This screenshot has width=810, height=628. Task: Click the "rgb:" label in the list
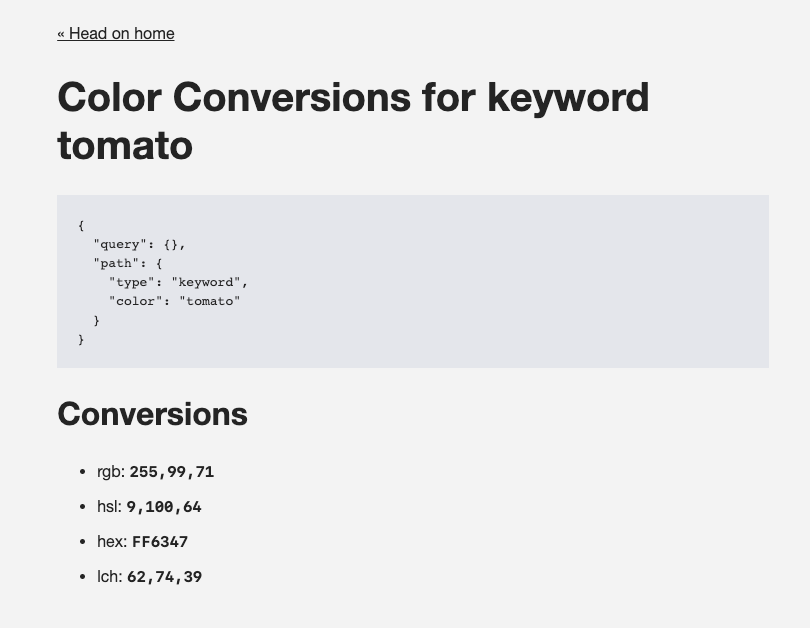[x=111, y=472]
